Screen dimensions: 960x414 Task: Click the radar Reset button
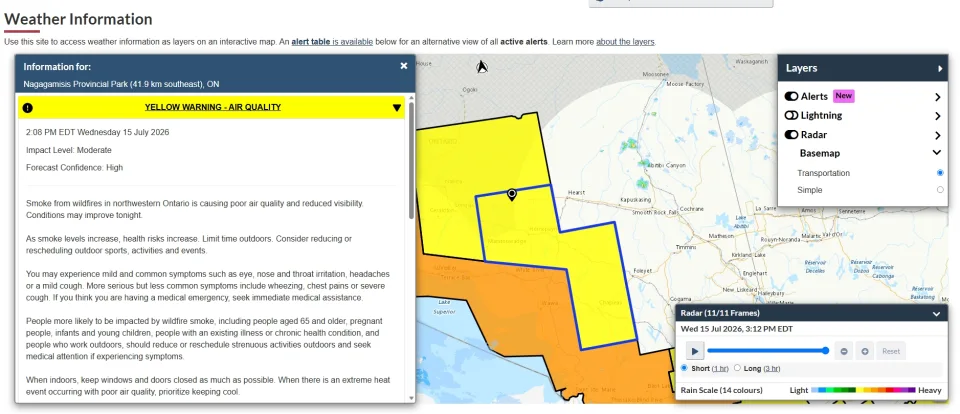891,351
